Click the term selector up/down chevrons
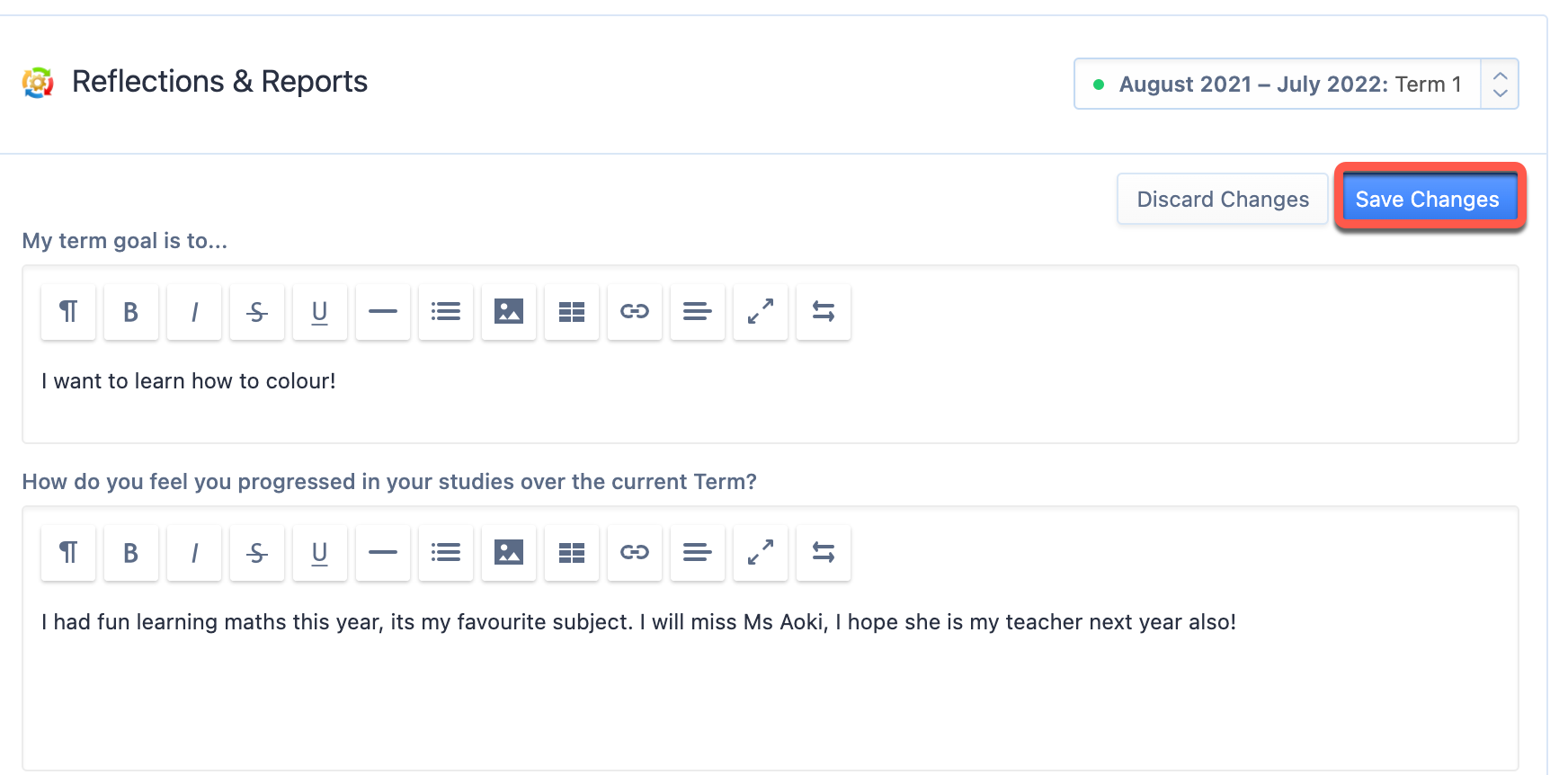 [x=1500, y=84]
